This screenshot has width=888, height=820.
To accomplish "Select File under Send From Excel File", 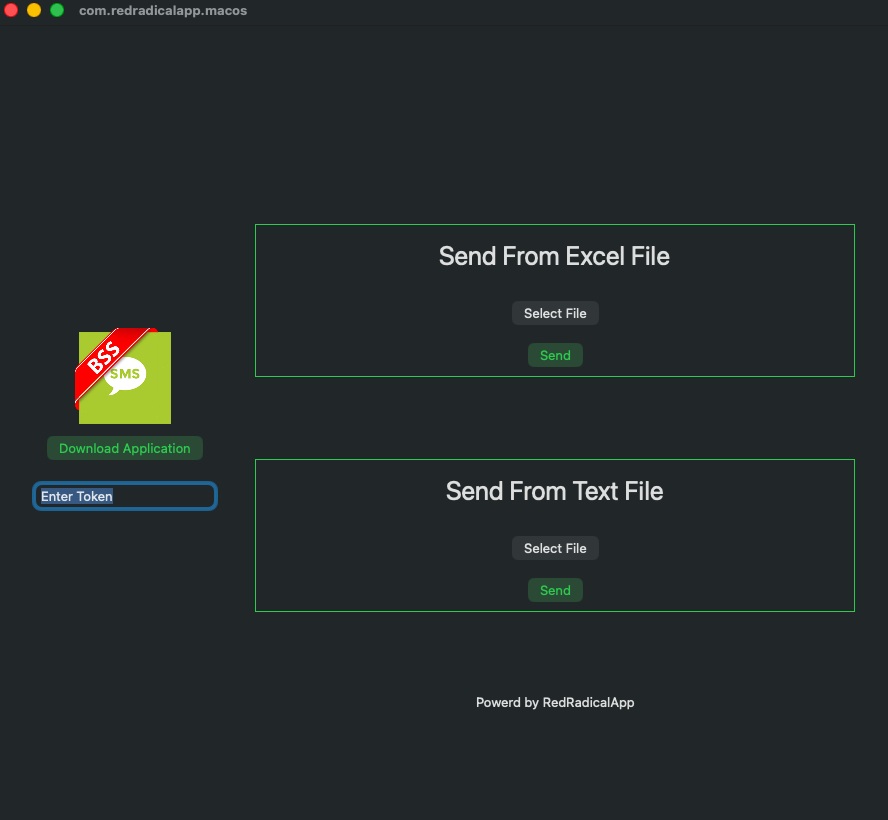I will tap(555, 313).
